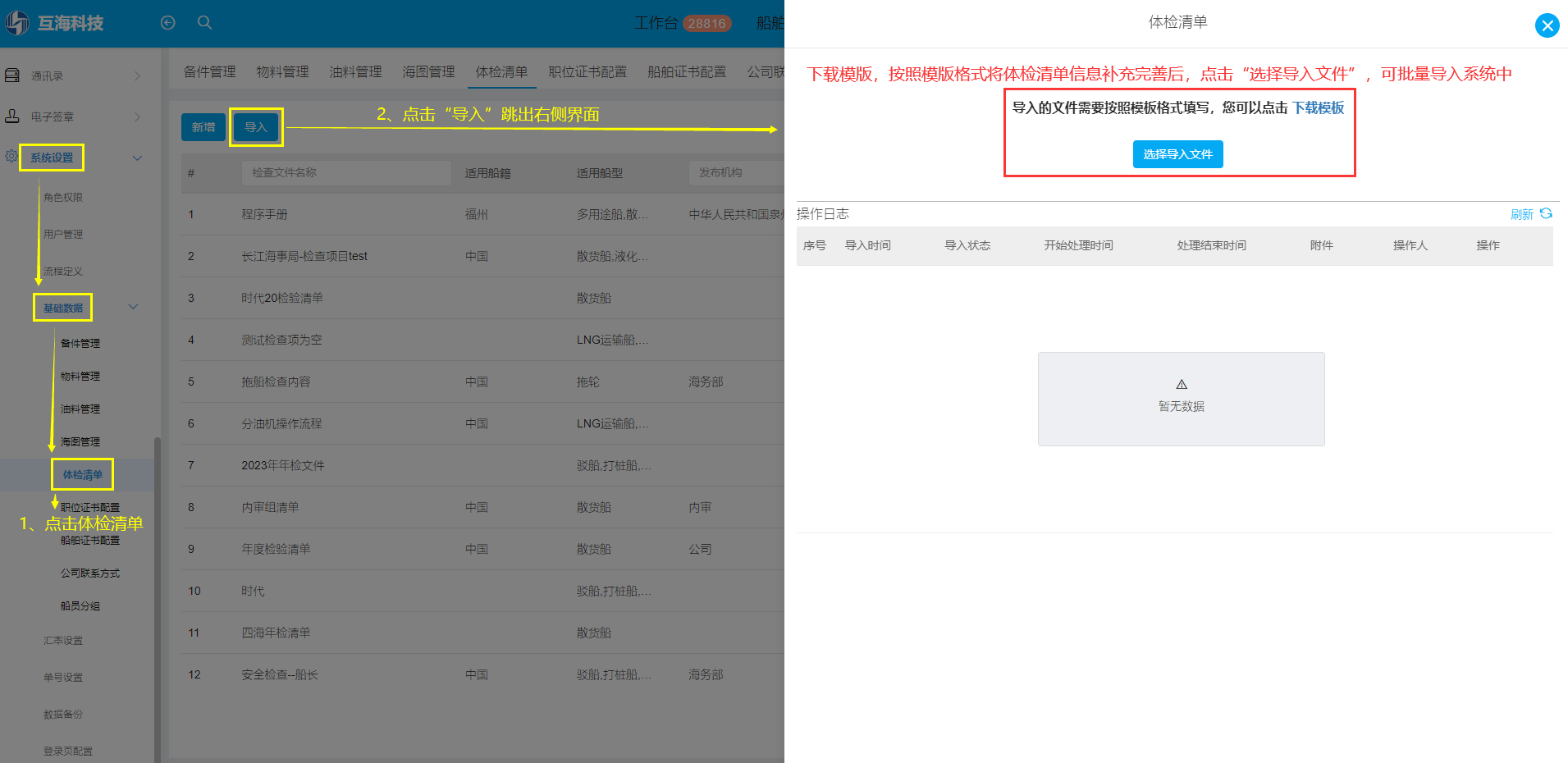Viewport: 1568px width, 763px height.
Task: Click the refresh icon beside 刷新
Action: pos(1546,213)
